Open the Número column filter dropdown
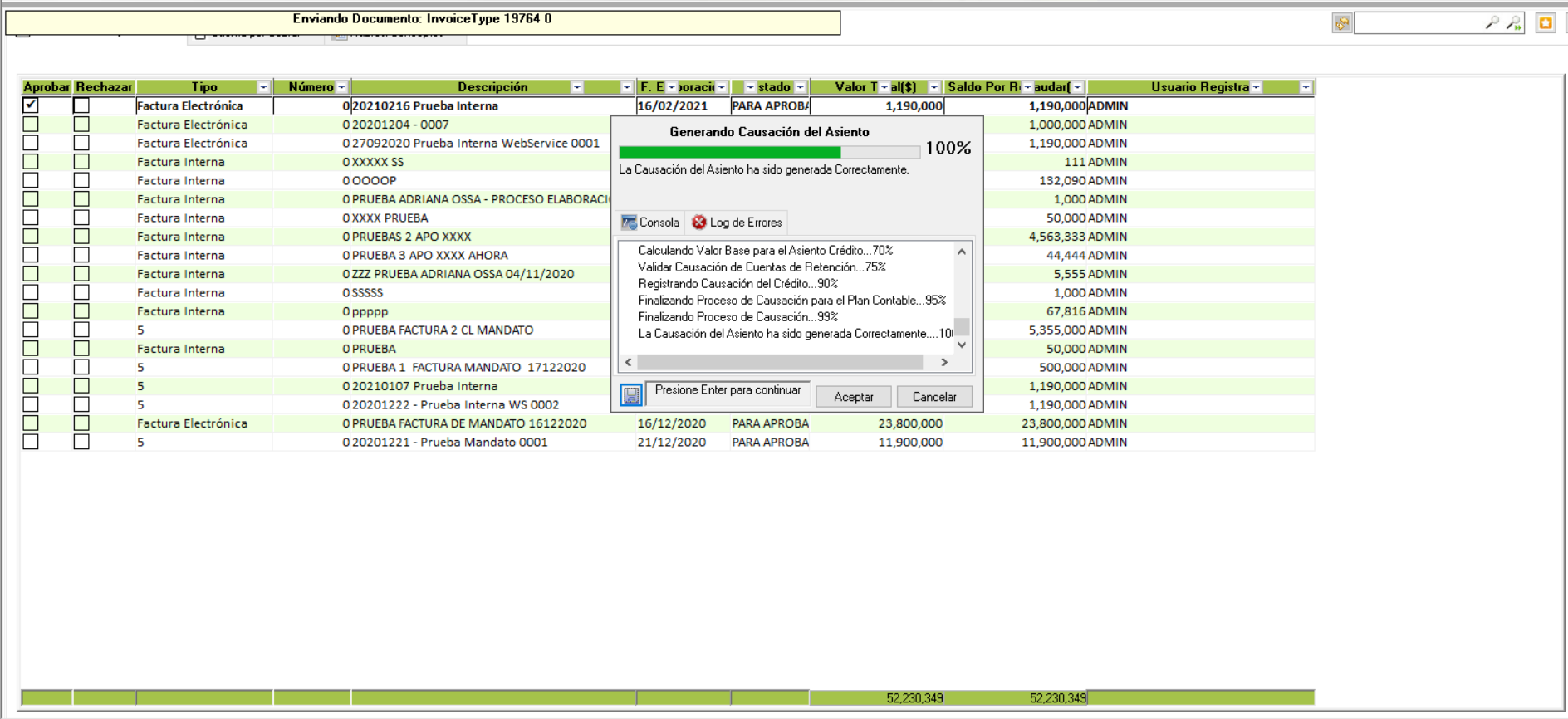This screenshot has width=1568, height=719. (341, 87)
